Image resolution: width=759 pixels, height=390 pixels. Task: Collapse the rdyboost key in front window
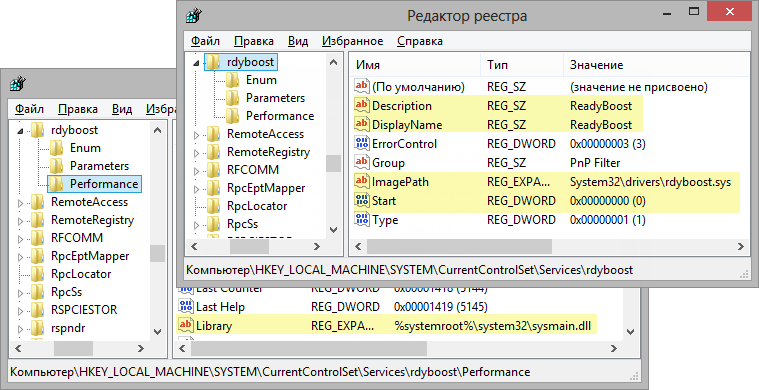(196, 63)
